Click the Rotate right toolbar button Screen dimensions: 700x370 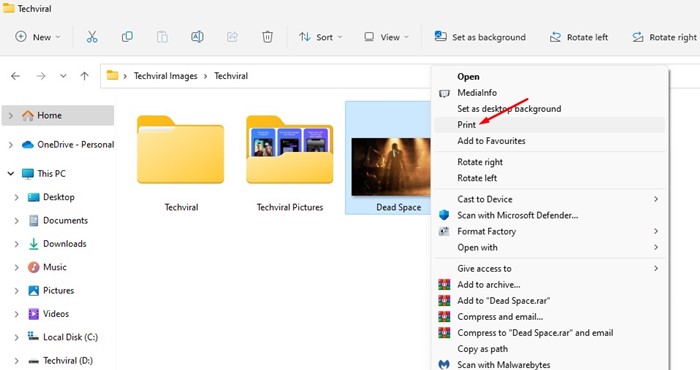664,37
